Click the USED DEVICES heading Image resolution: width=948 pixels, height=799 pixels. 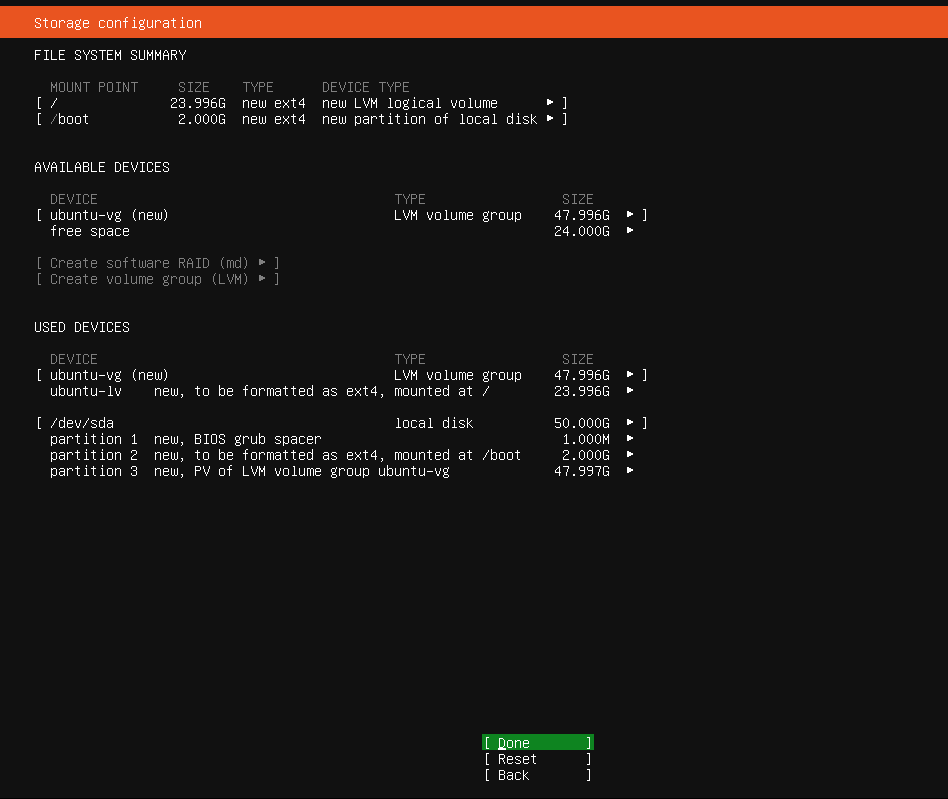tap(82, 327)
